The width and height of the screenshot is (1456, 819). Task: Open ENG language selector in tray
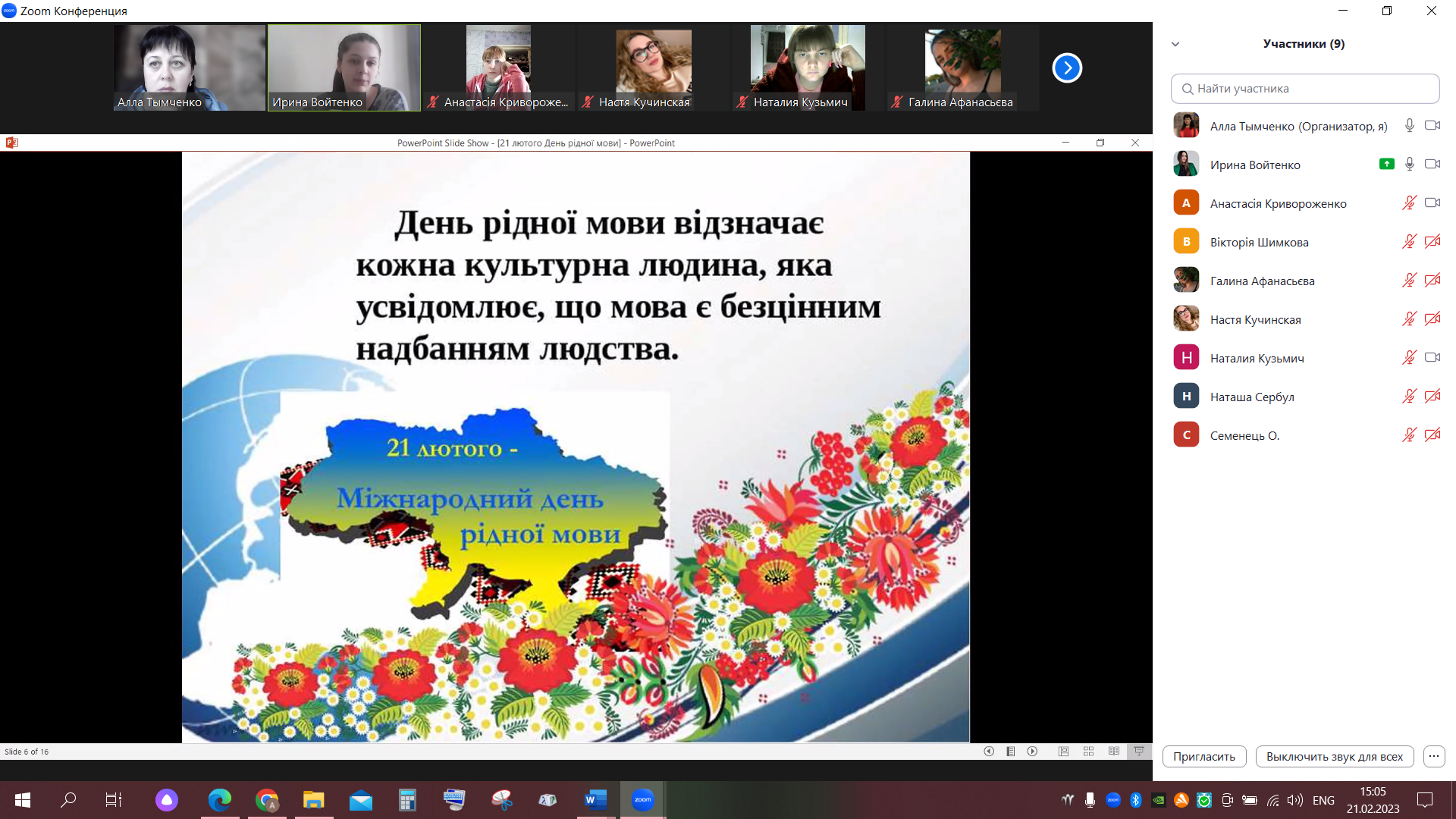[x=1323, y=800]
